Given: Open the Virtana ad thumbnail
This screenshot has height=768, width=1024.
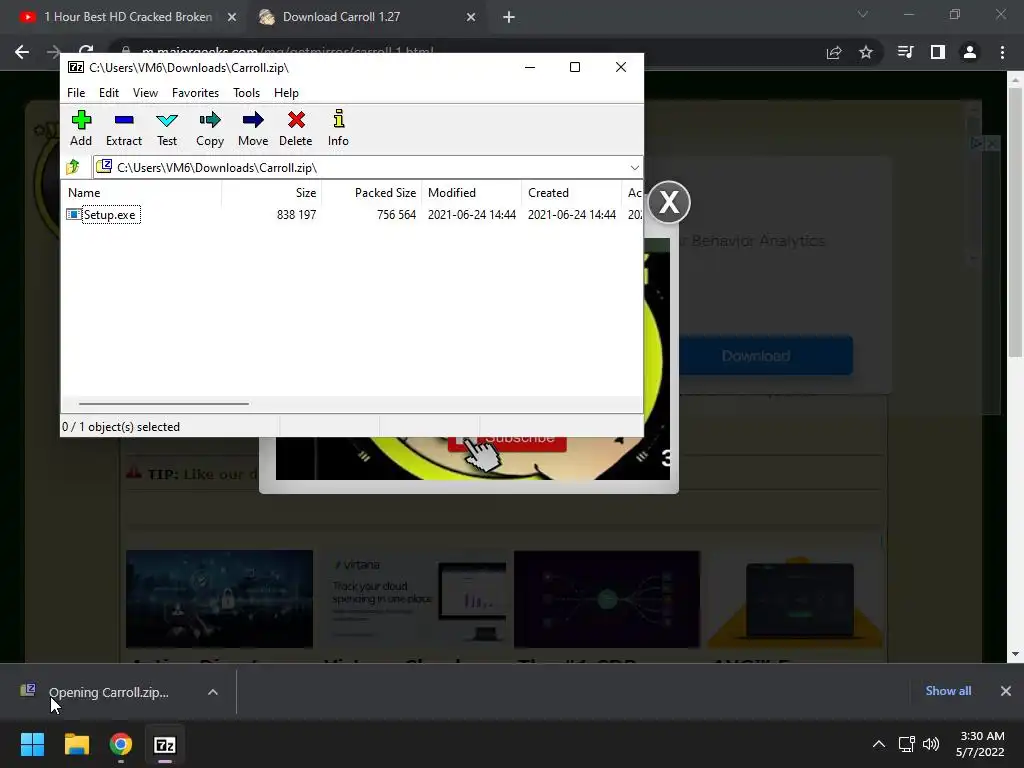Looking at the screenshot, I should [415, 599].
